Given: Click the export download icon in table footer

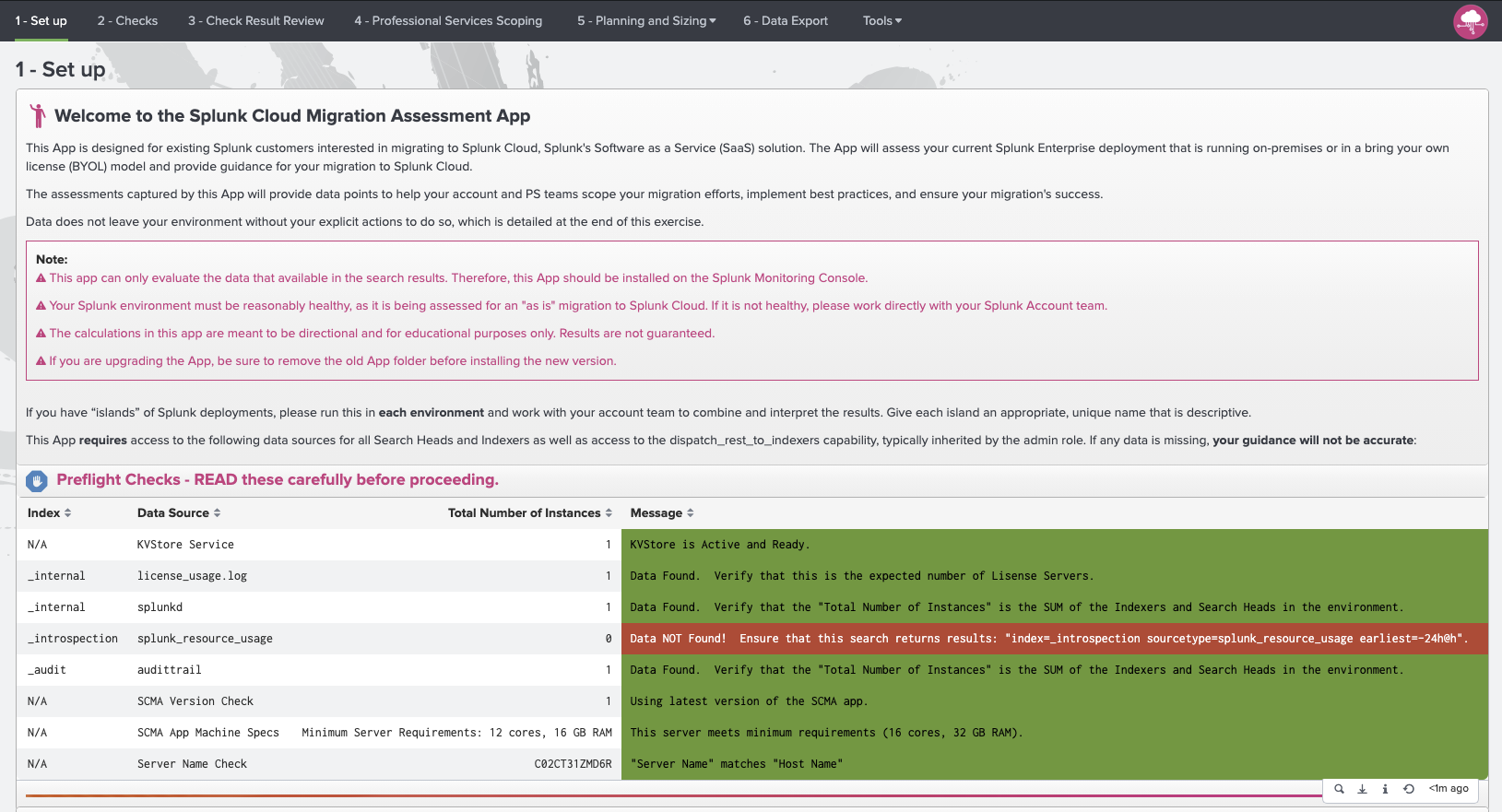Looking at the screenshot, I should (1362, 789).
